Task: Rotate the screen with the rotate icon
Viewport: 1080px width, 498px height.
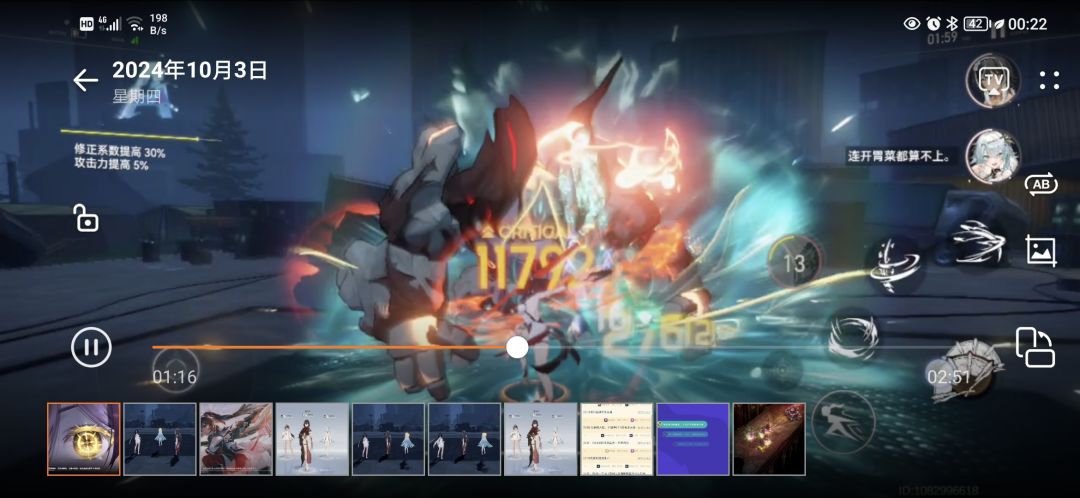Action: pos(1035,347)
